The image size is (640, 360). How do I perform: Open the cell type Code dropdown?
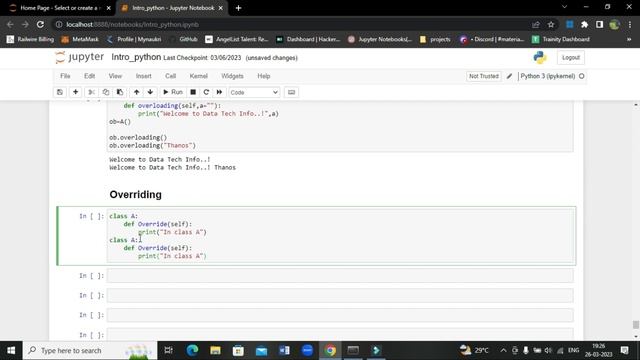pyautogui.click(x=254, y=92)
